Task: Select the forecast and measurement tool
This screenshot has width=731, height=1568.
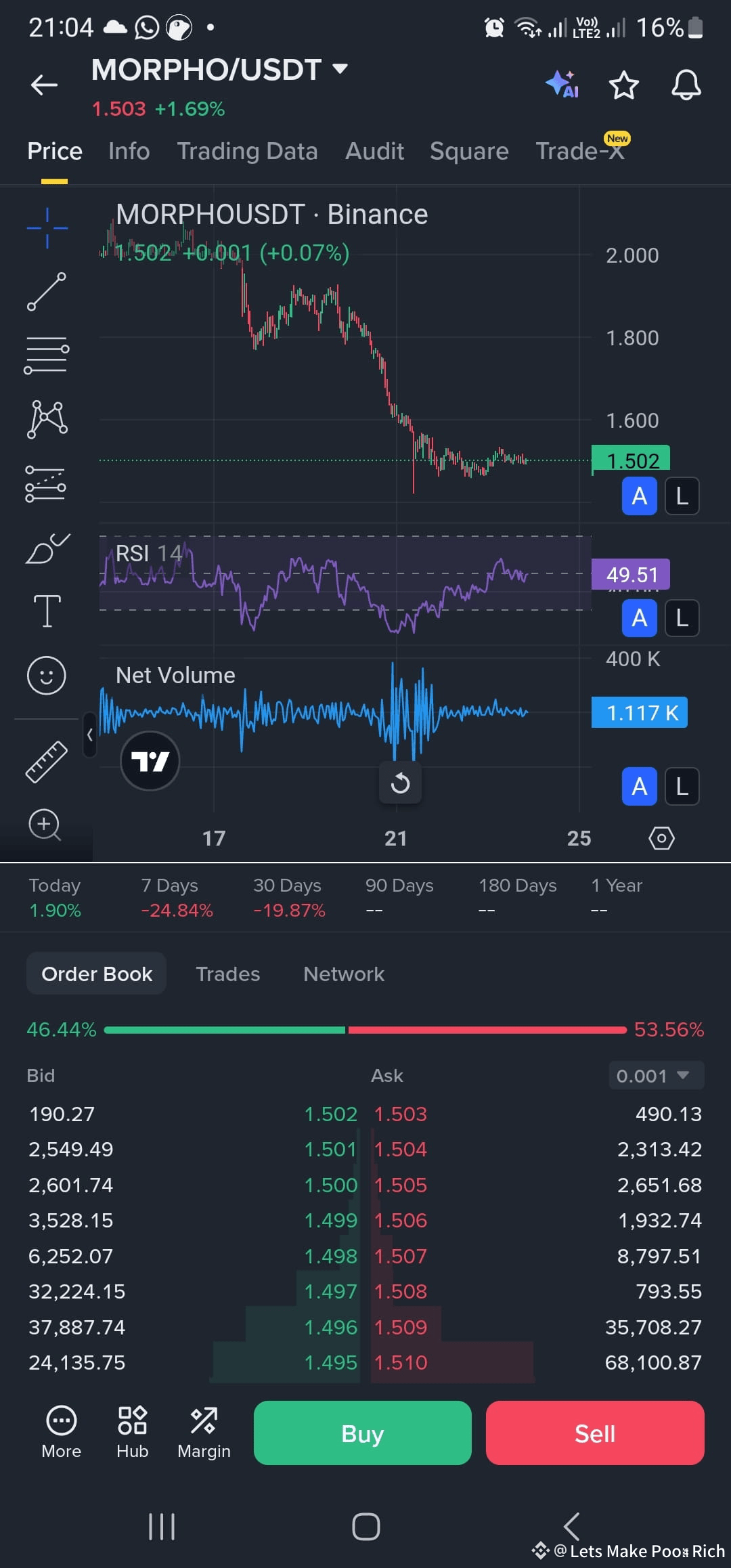Action: tap(45, 483)
